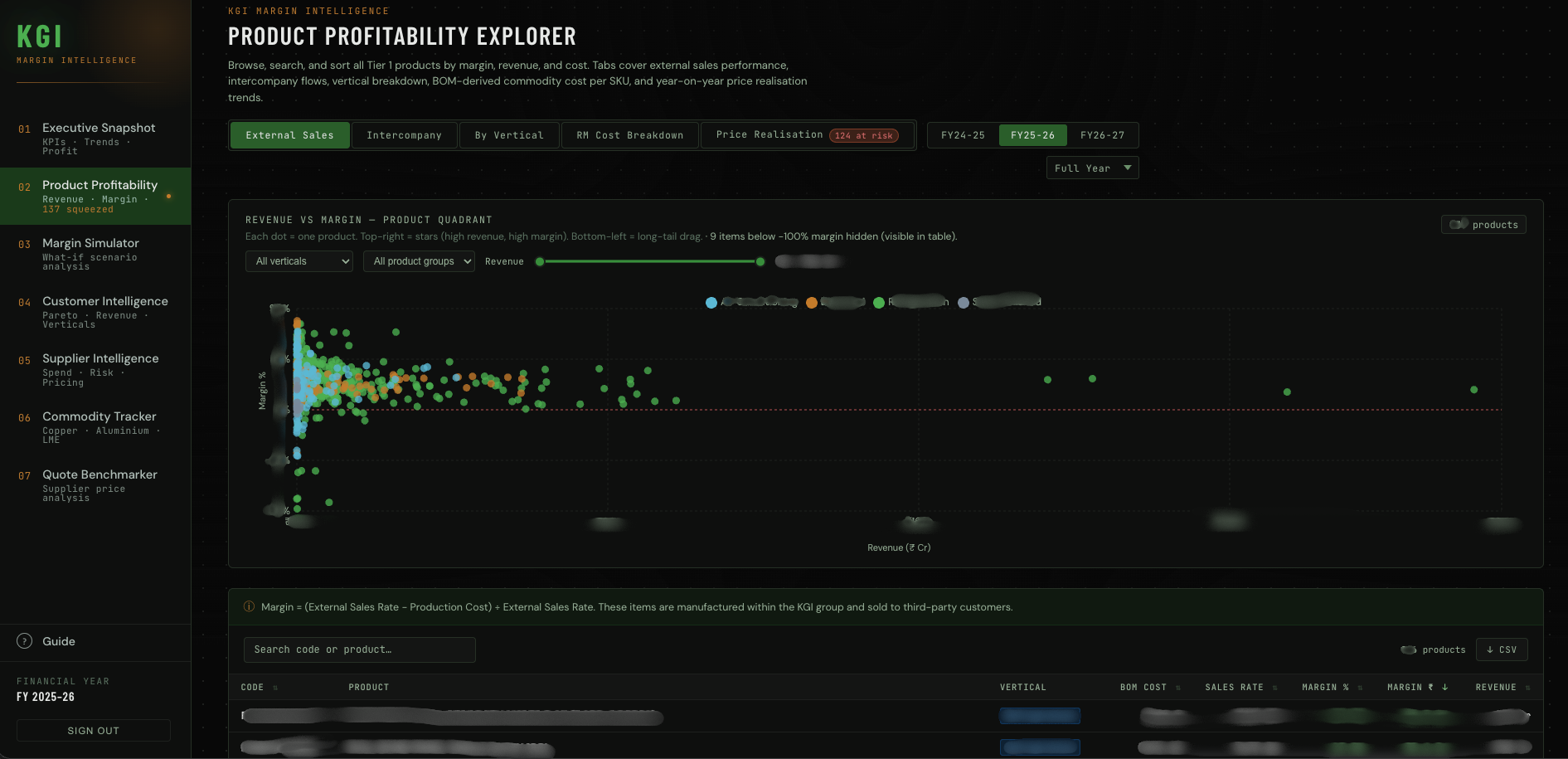This screenshot has width=1568, height=759.
Task: Open Customer Intelligence in the sidebar
Action: pyautogui.click(x=95, y=312)
